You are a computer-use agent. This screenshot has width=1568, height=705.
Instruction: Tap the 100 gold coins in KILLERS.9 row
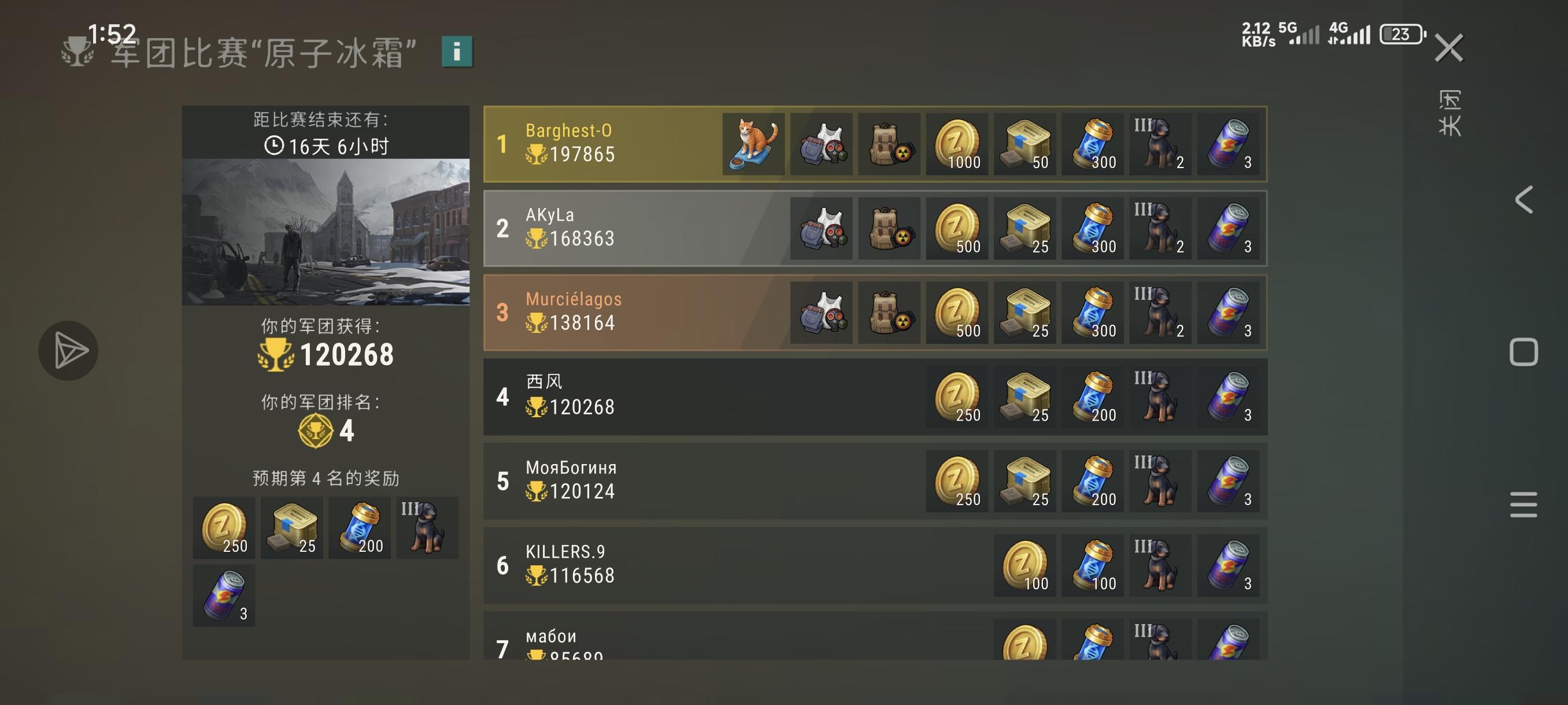pos(1025,566)
